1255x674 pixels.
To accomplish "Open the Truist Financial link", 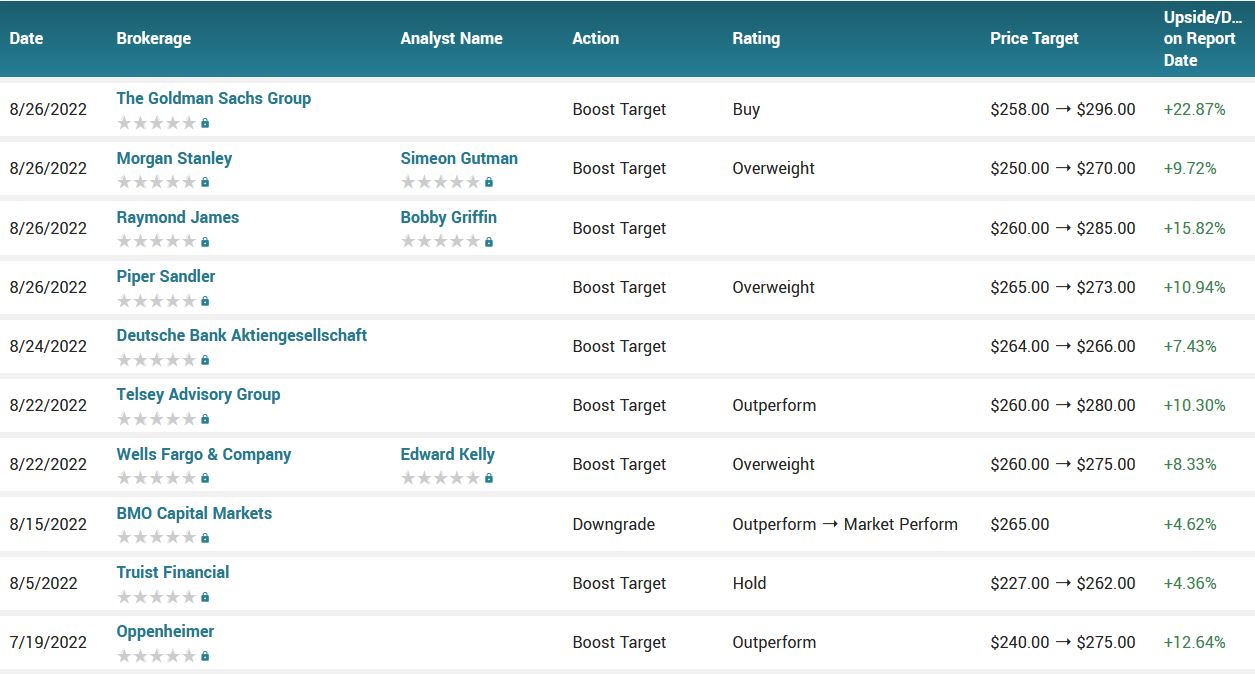I will 173,572.
